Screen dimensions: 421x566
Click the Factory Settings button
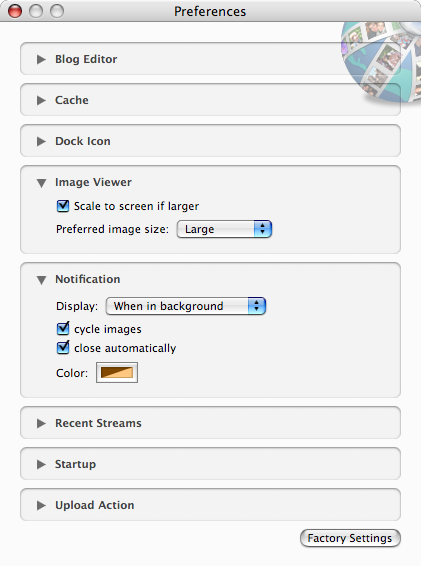[350, 538]
